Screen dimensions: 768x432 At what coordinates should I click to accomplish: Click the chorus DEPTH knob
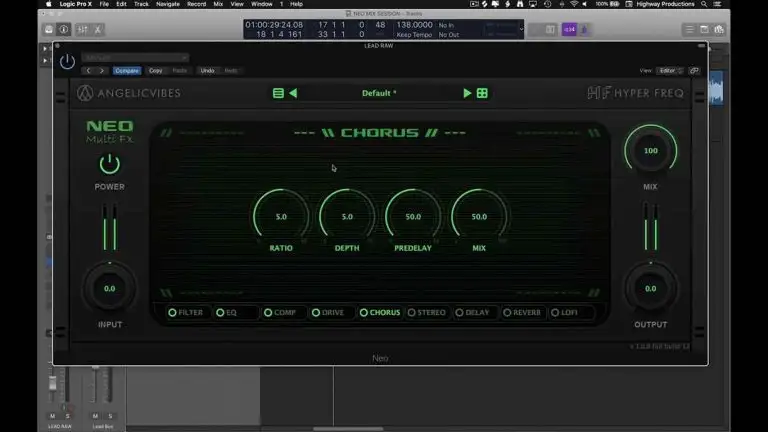[x=347, y=216]
